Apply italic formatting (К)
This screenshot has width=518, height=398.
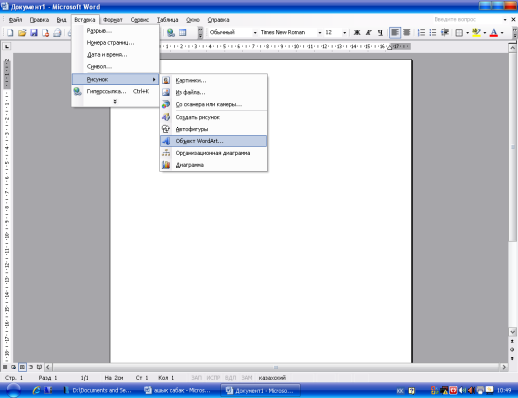click(368, 33)
